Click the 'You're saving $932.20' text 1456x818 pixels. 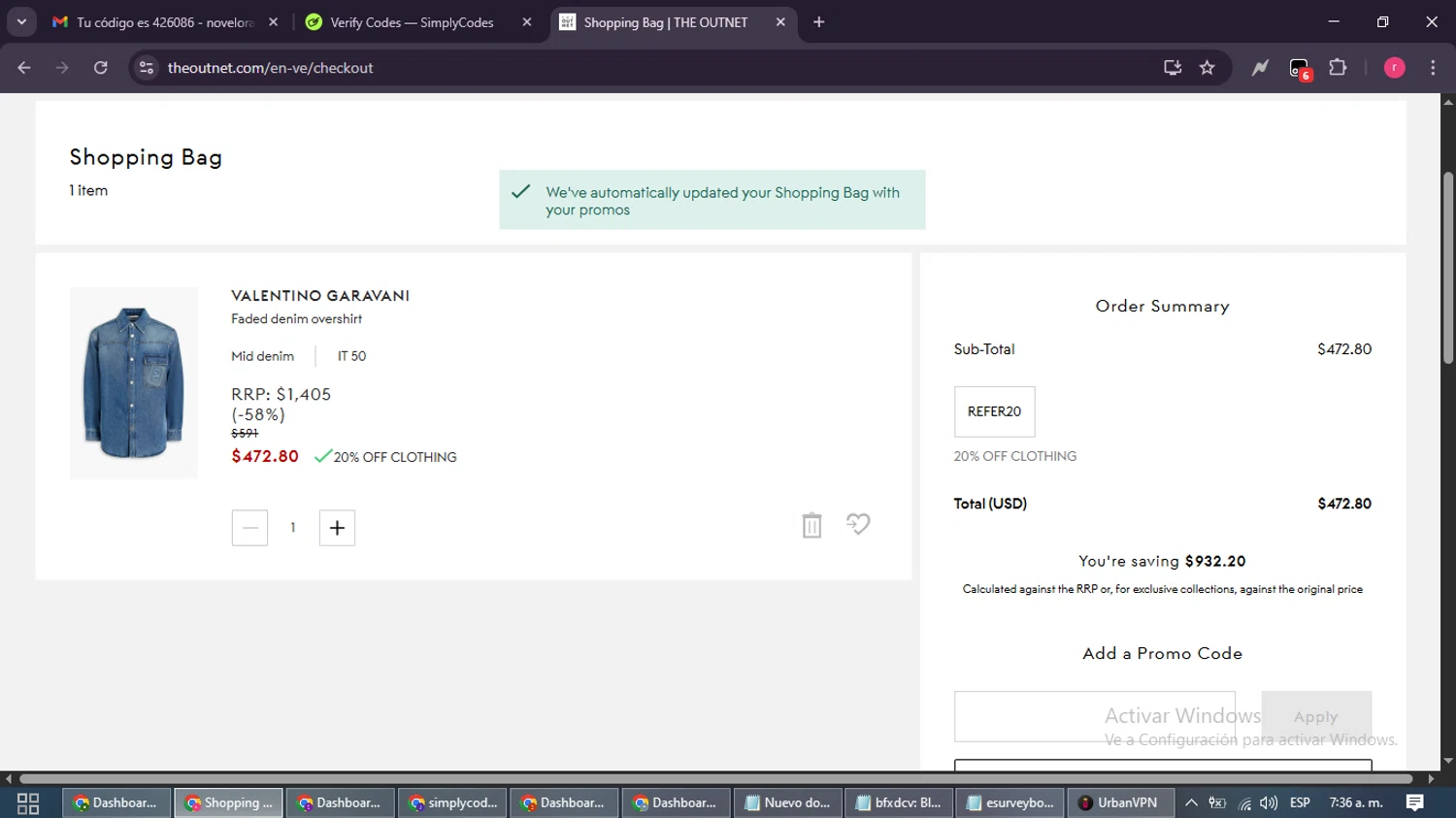click(x=1162, y=561)
